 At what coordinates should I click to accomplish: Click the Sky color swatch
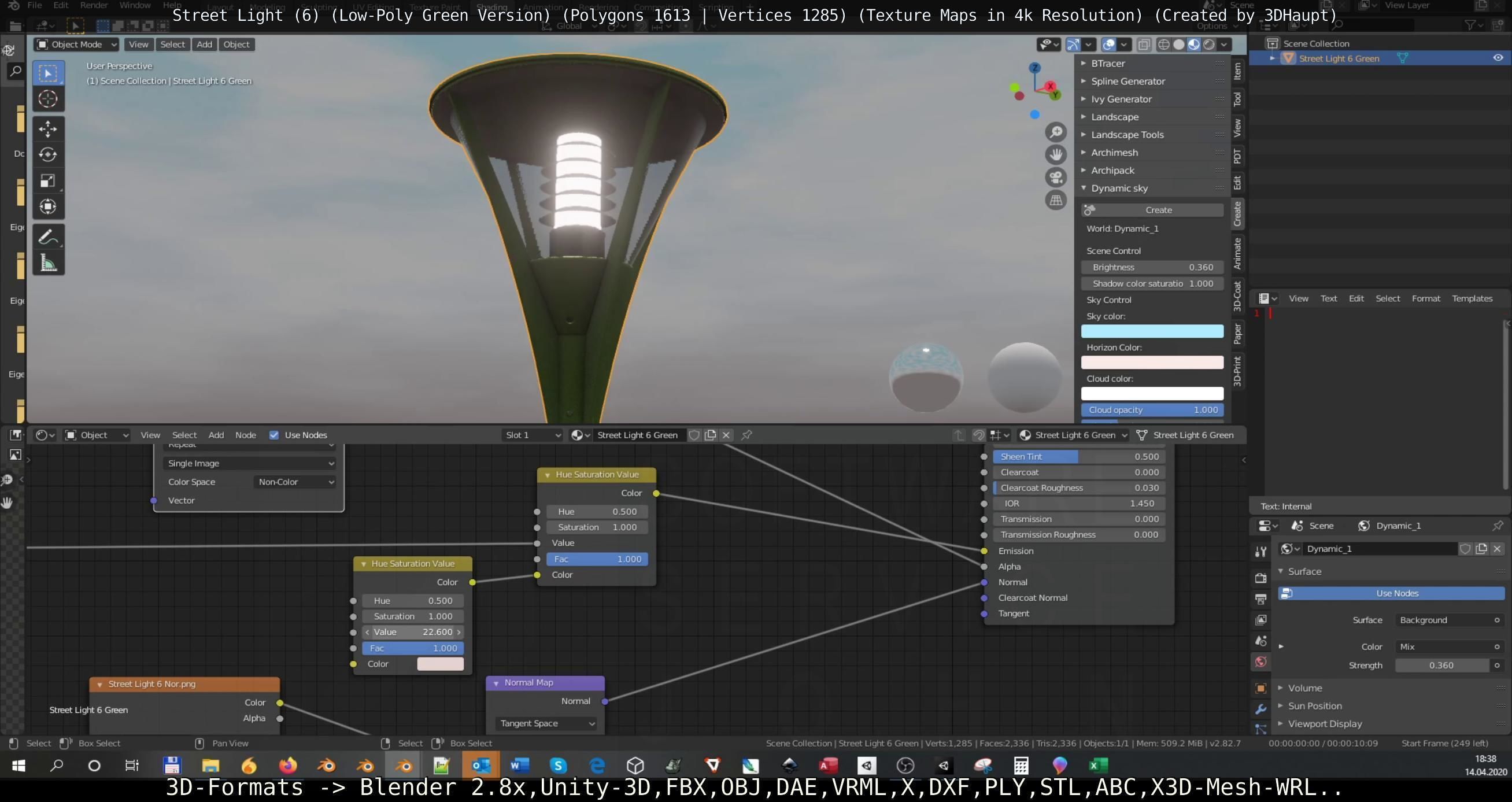1152,331
